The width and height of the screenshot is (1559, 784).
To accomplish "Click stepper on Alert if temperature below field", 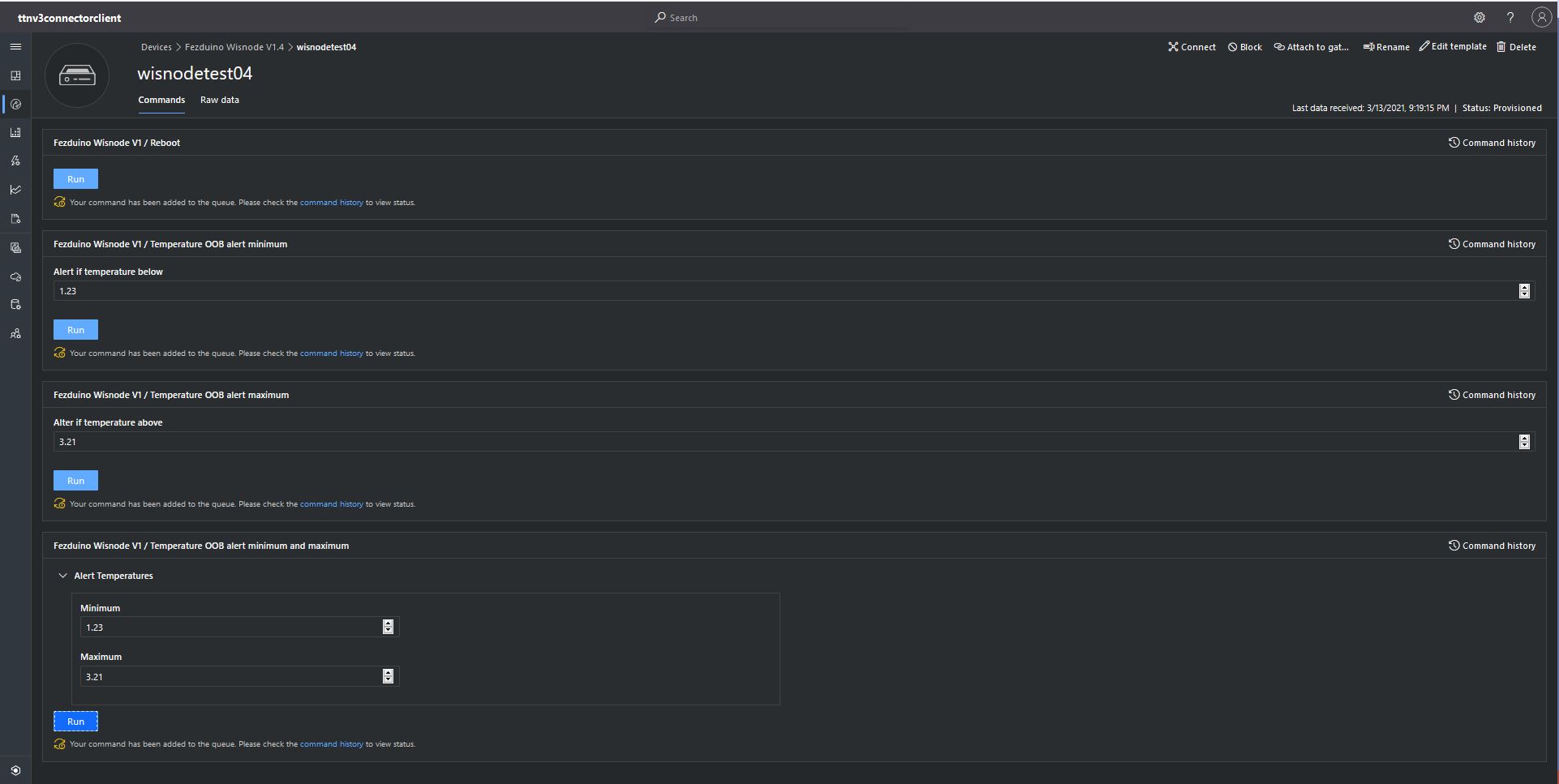I will pyautogui.click(x=1524, y=291).
